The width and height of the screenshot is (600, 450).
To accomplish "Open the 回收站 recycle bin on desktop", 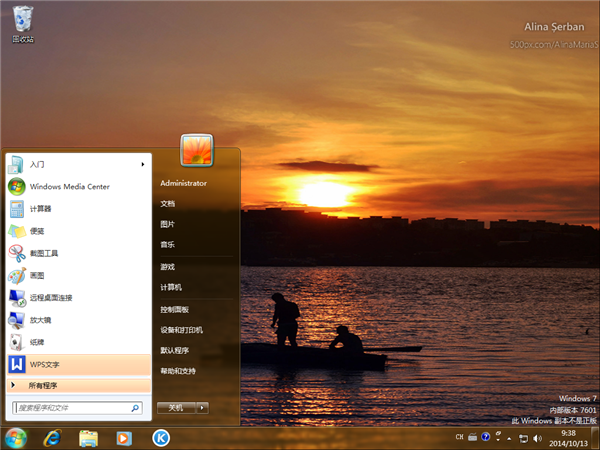I will 22,22.
